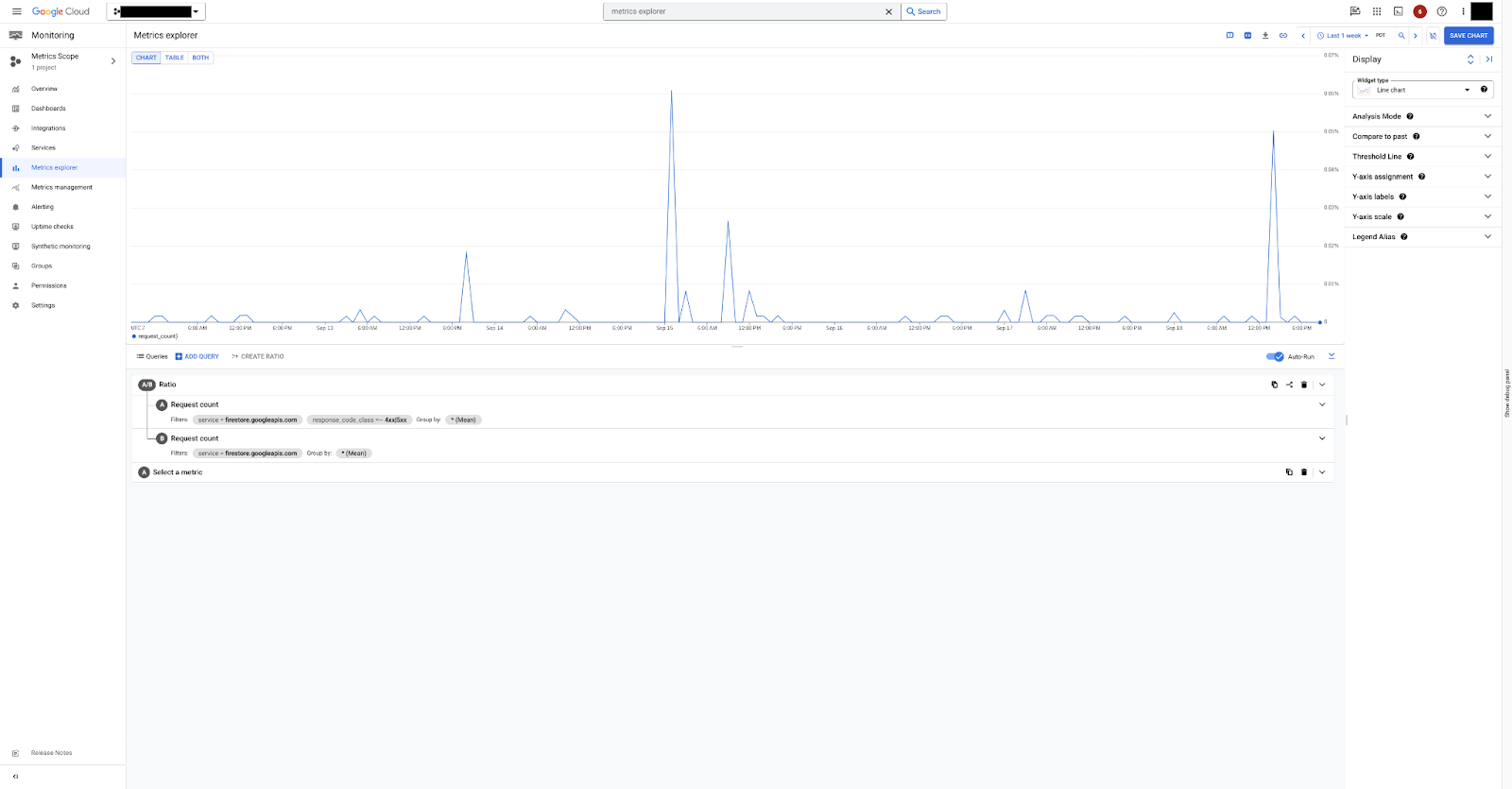Click the time range zoom magnifier icon

tap(1401, 36)
